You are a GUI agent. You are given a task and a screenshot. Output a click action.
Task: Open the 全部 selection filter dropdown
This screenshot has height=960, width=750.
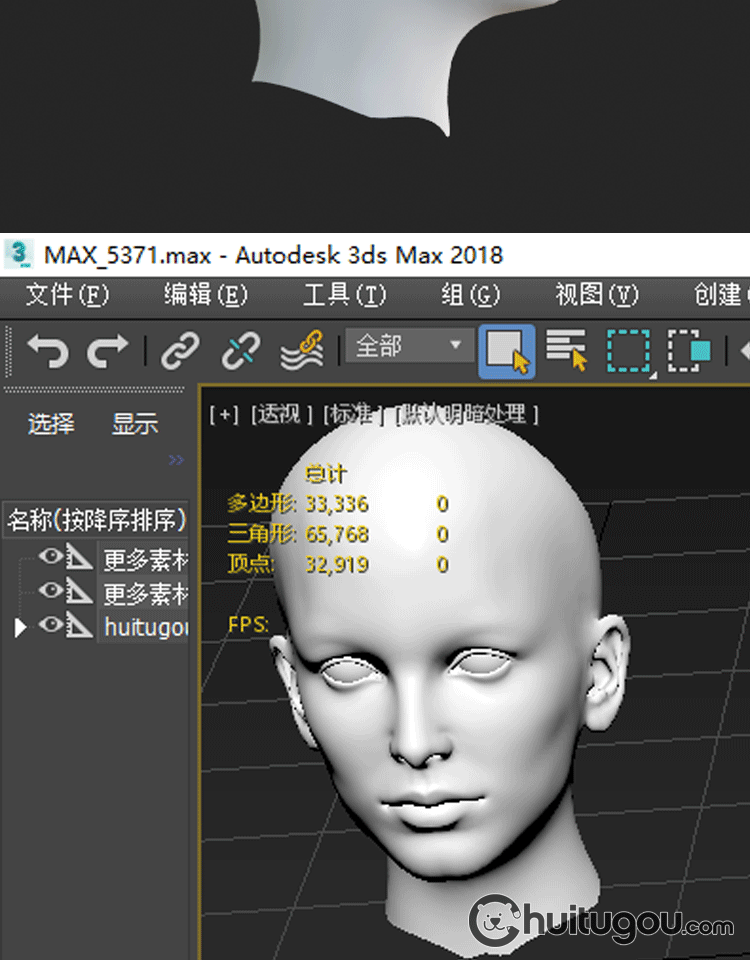click(x=410, y=346)
